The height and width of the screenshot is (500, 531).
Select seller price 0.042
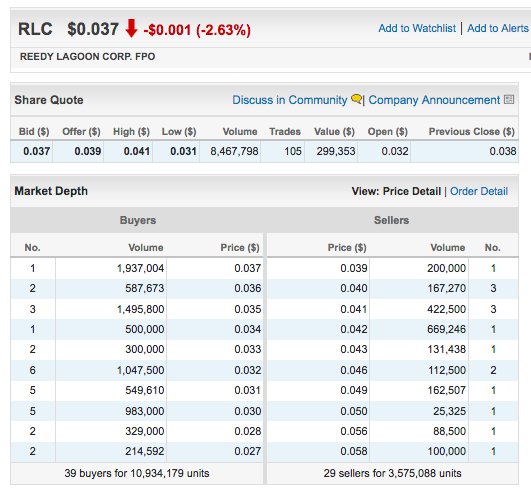point(354,329)
